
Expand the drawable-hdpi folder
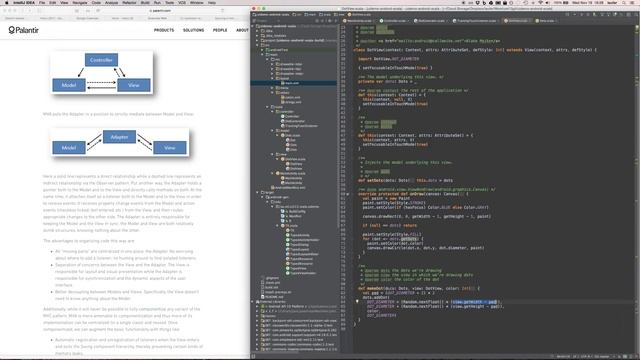click(x=273, y=64)
